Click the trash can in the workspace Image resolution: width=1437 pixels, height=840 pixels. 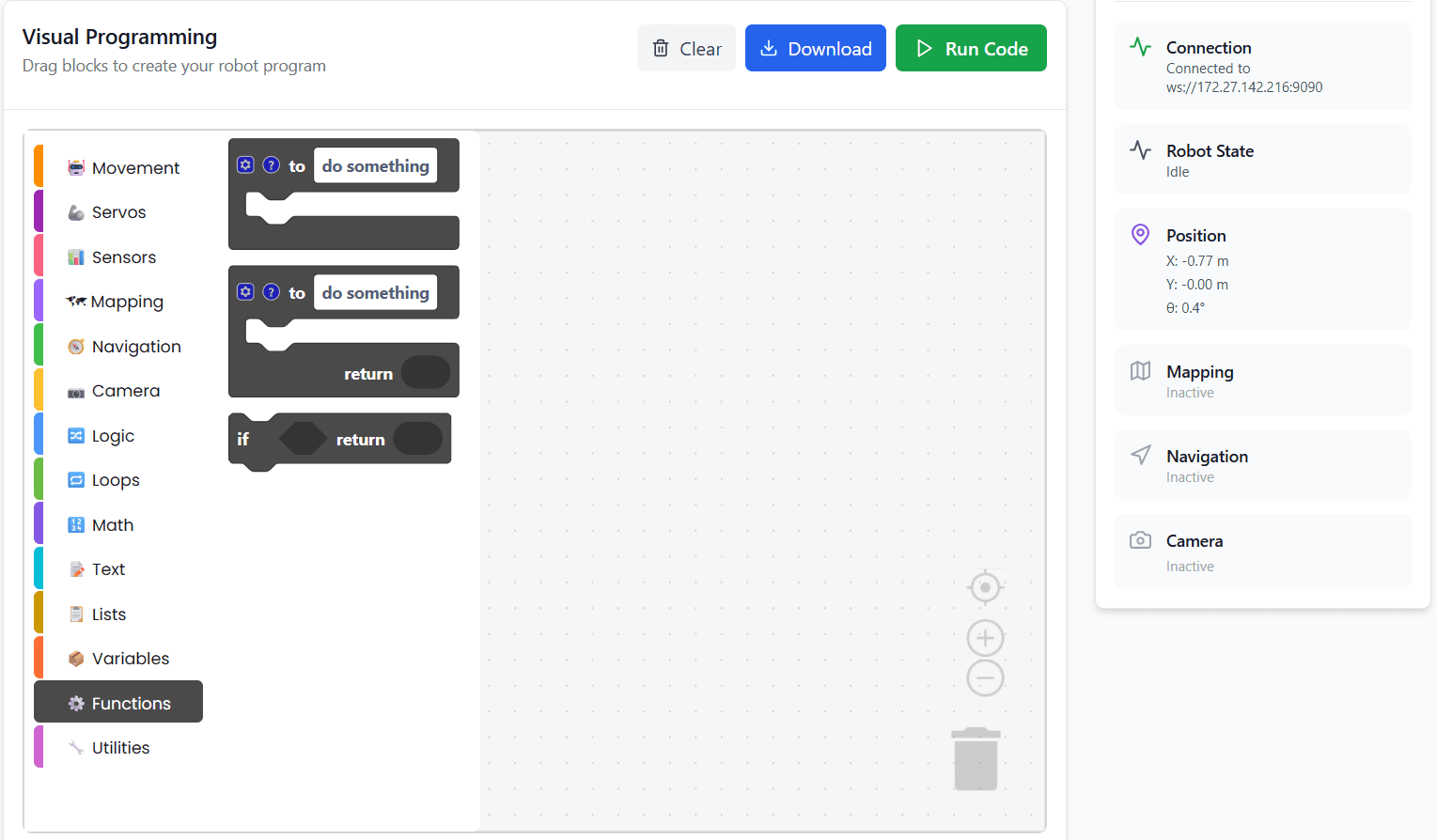(976, 759)
